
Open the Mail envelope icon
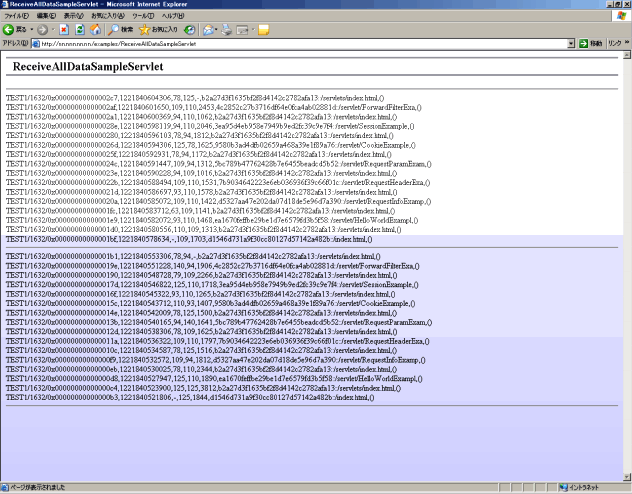tap(208, 29)
